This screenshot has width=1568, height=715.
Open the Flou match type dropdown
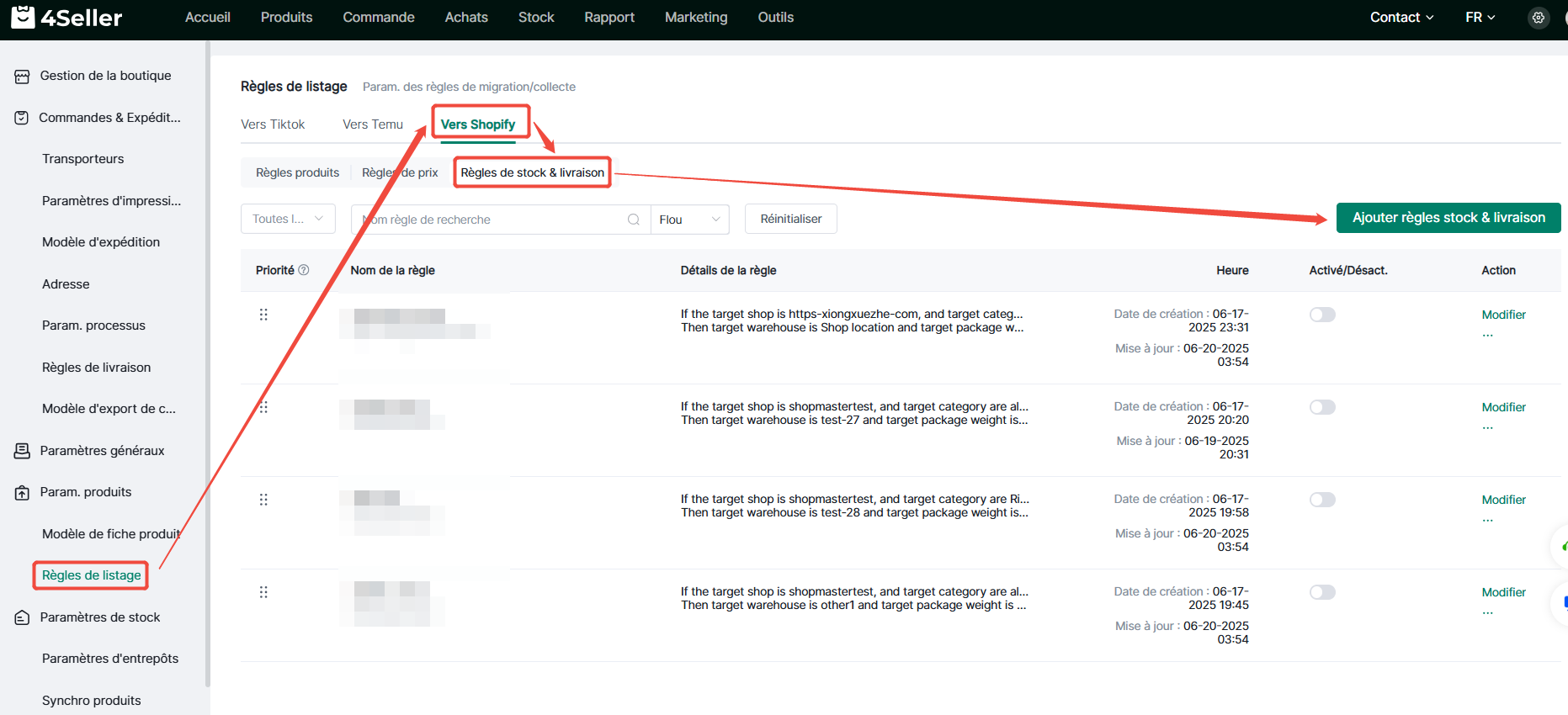pyautogui.click(x=690, y=220)
